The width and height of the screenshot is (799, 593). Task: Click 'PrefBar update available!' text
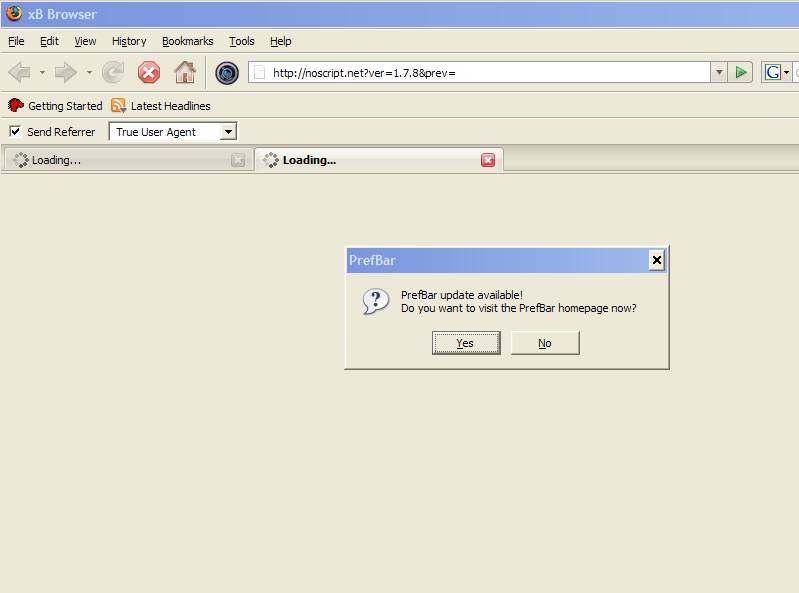(462, 295)
